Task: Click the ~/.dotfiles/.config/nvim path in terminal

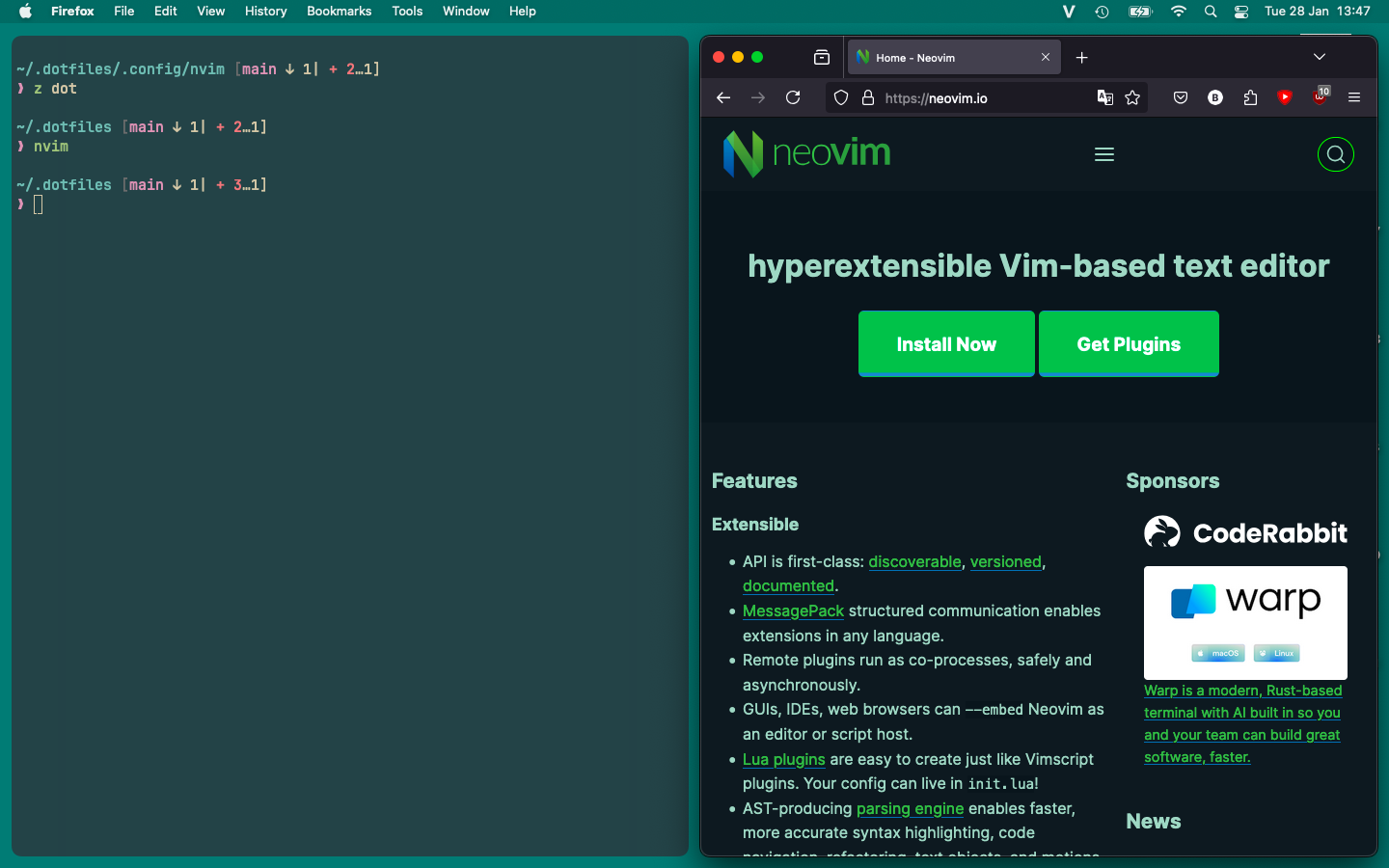Action: coord(121,69)
